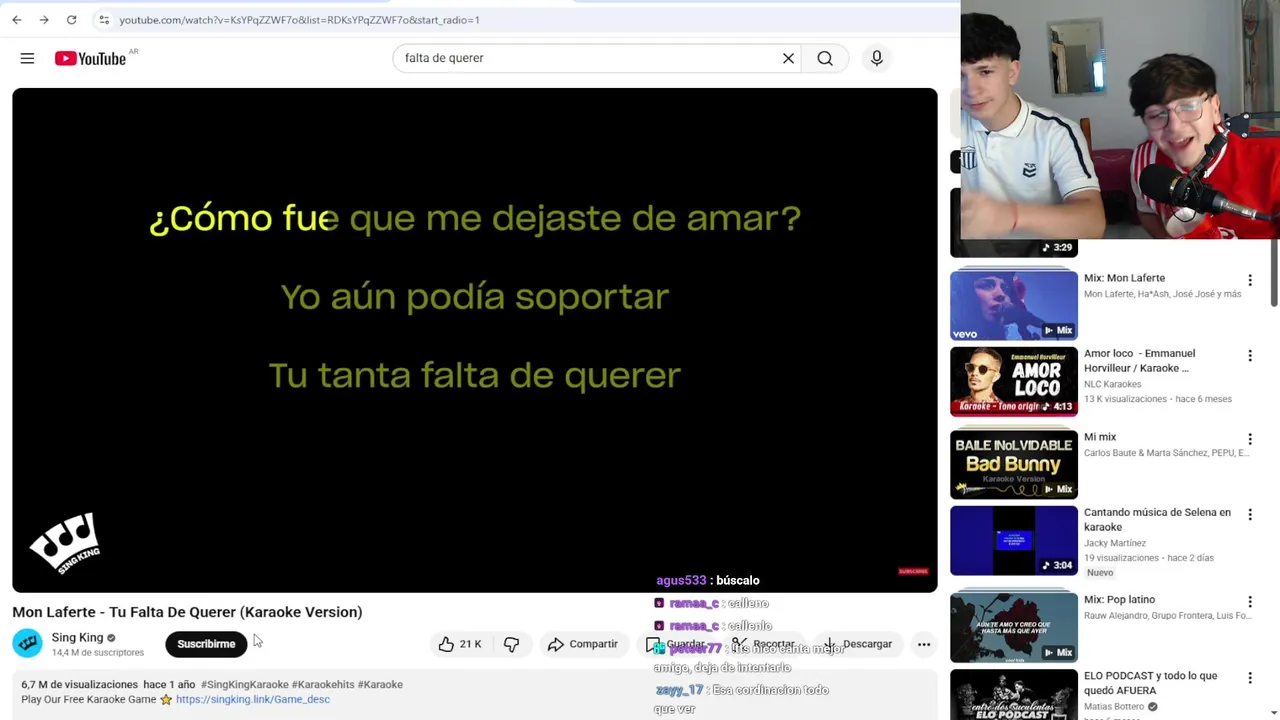
Task: Open the YouTube hamburger guide menu
Action: tap(27, 58)
